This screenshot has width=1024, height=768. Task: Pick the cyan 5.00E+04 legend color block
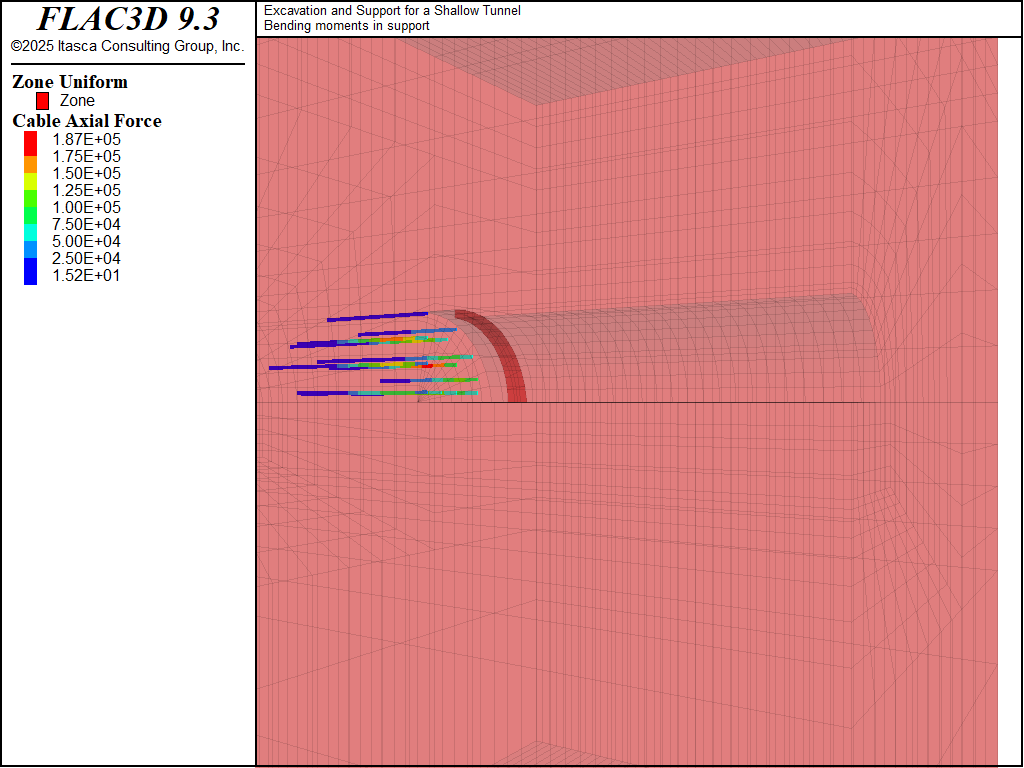pyautogui.click(x=30, y=230)
